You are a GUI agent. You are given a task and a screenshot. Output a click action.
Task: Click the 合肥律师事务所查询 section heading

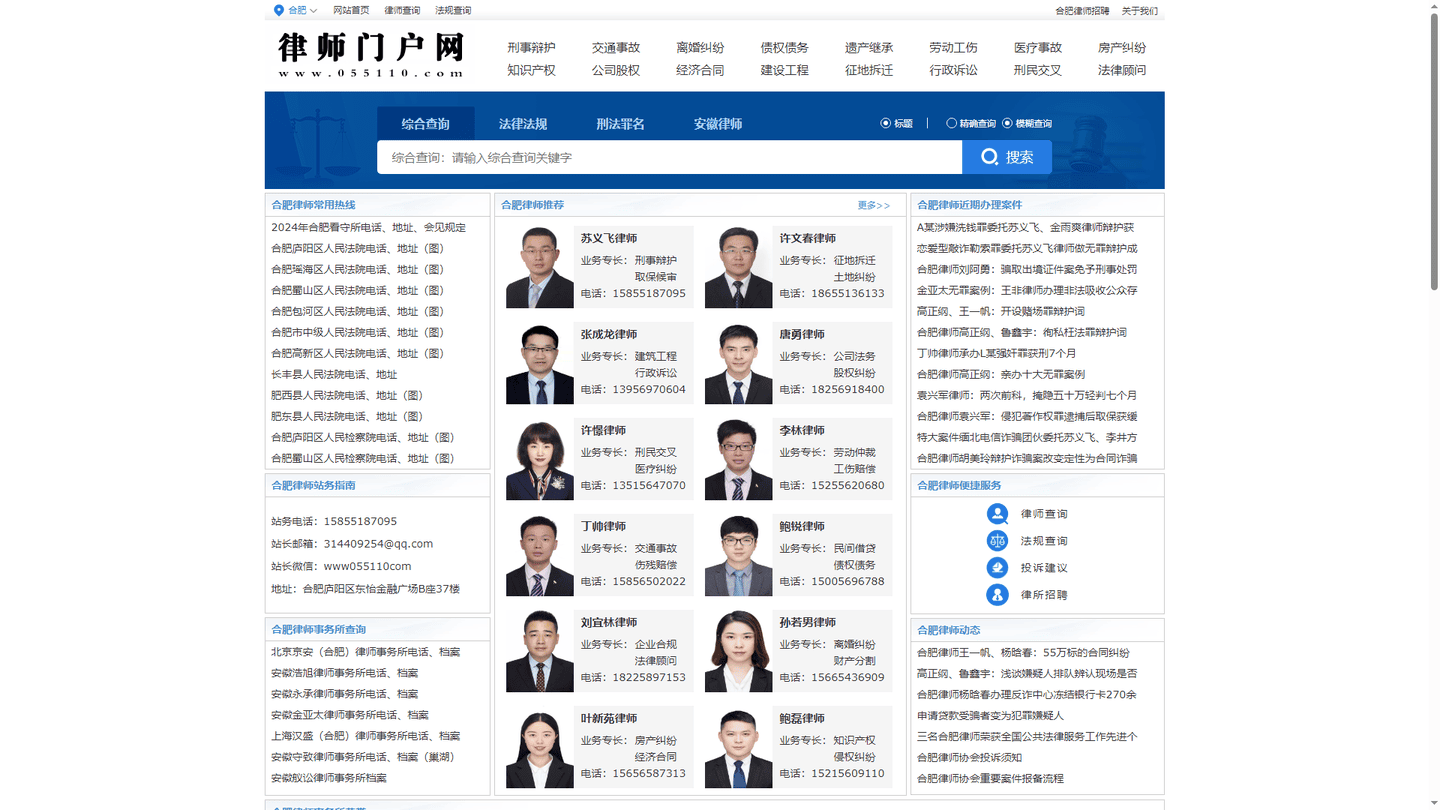point(318,630)
